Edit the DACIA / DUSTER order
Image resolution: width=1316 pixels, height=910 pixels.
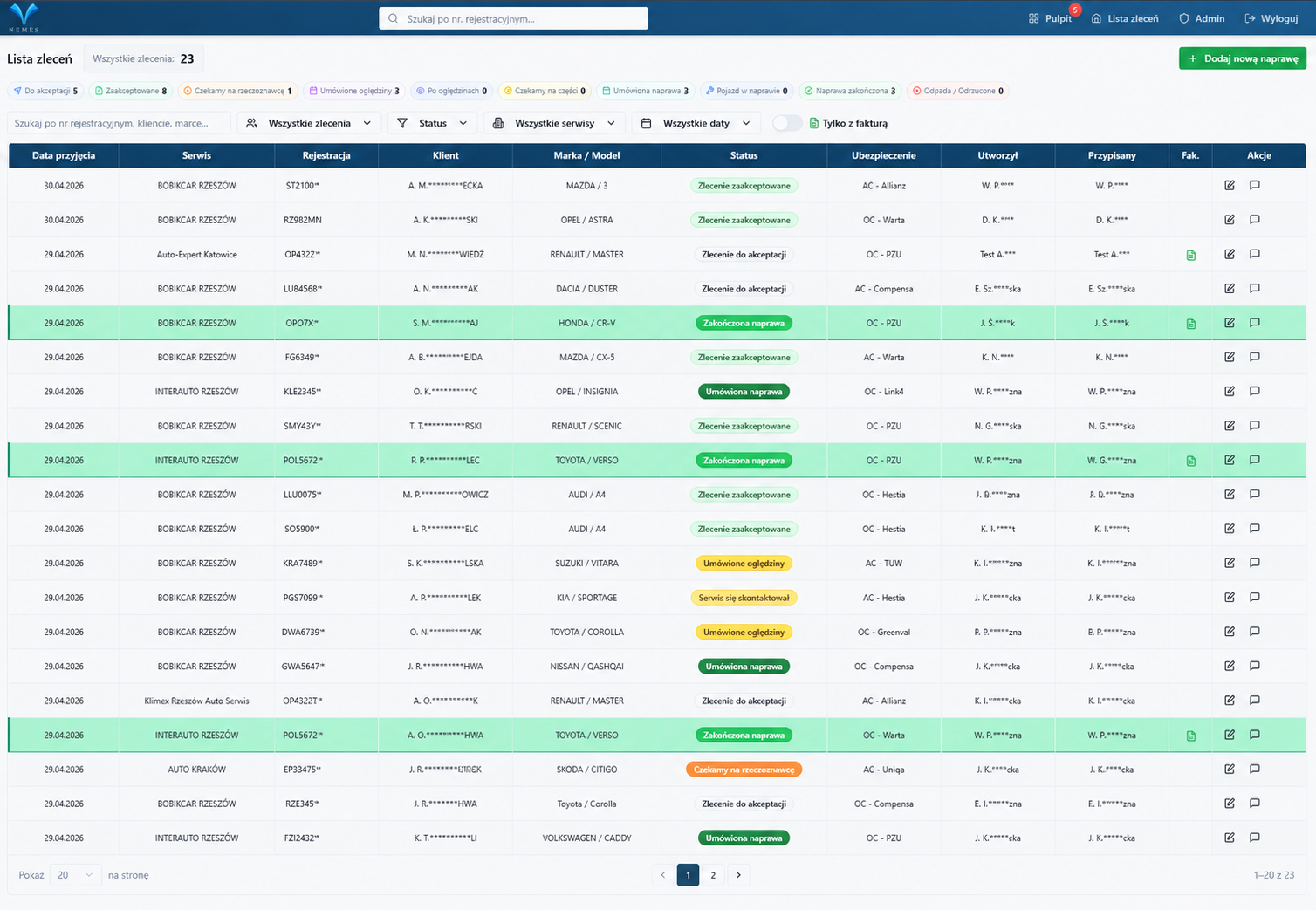tap(1230, 289)
